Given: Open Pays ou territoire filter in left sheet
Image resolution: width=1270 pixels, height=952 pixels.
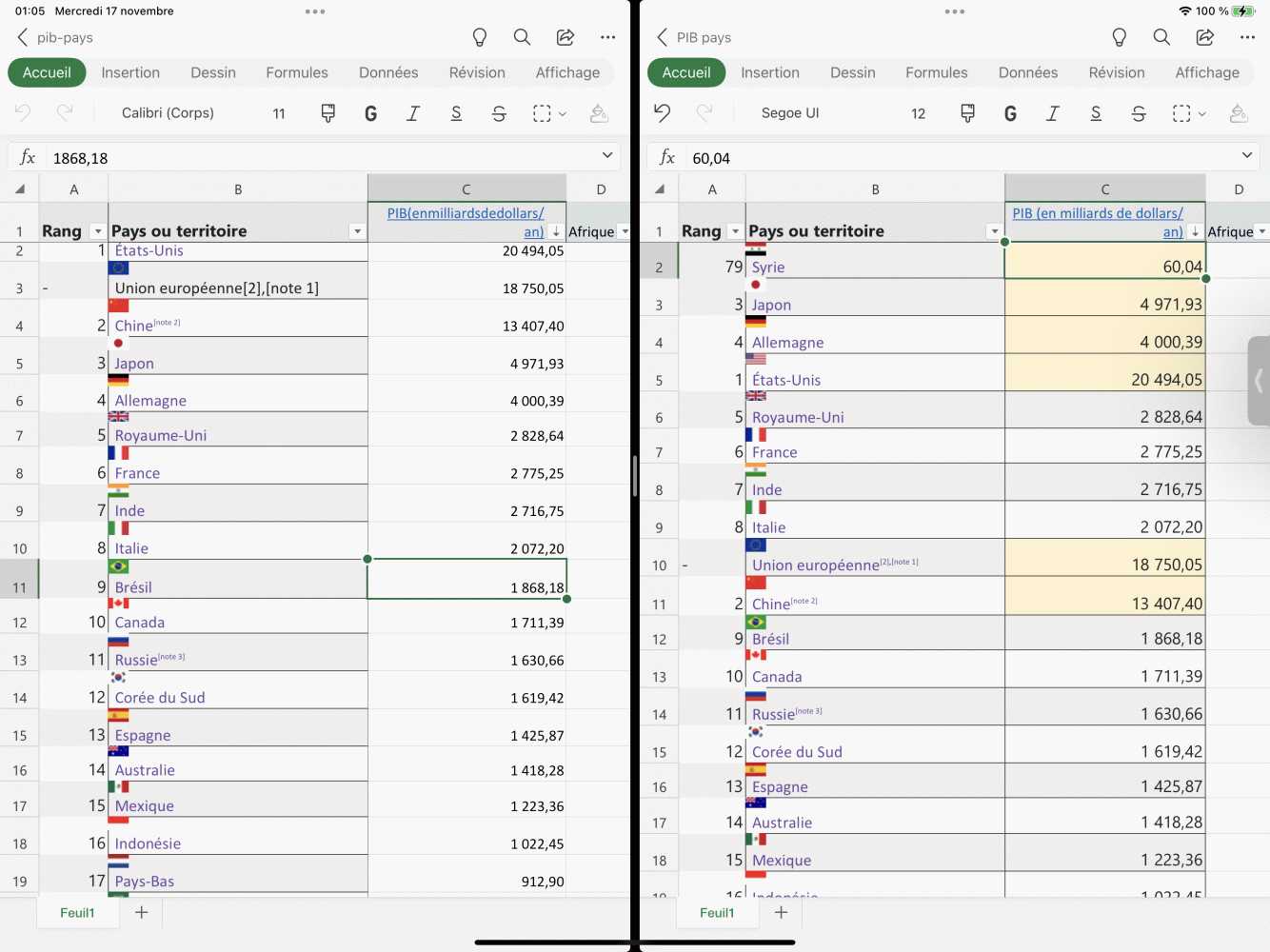Looking at the screenshot, I should (357, 231).
